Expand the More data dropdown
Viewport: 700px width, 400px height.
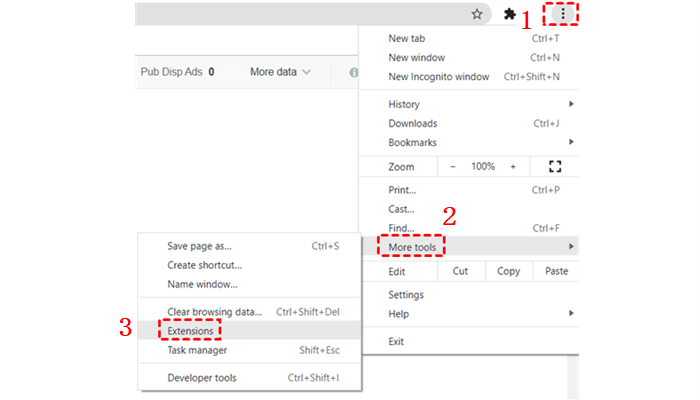[x=280, y=72]
